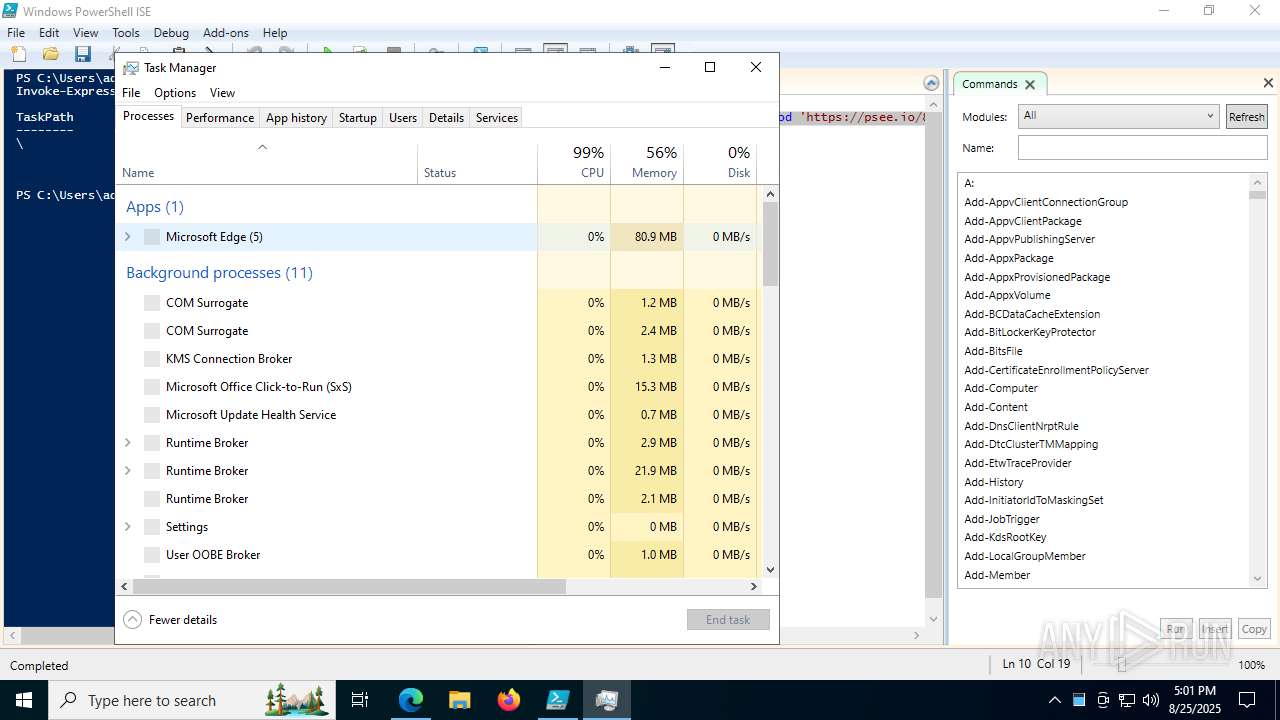
Task: Open the Modules dropdown in Commands pane
Action: point(1118,116)
